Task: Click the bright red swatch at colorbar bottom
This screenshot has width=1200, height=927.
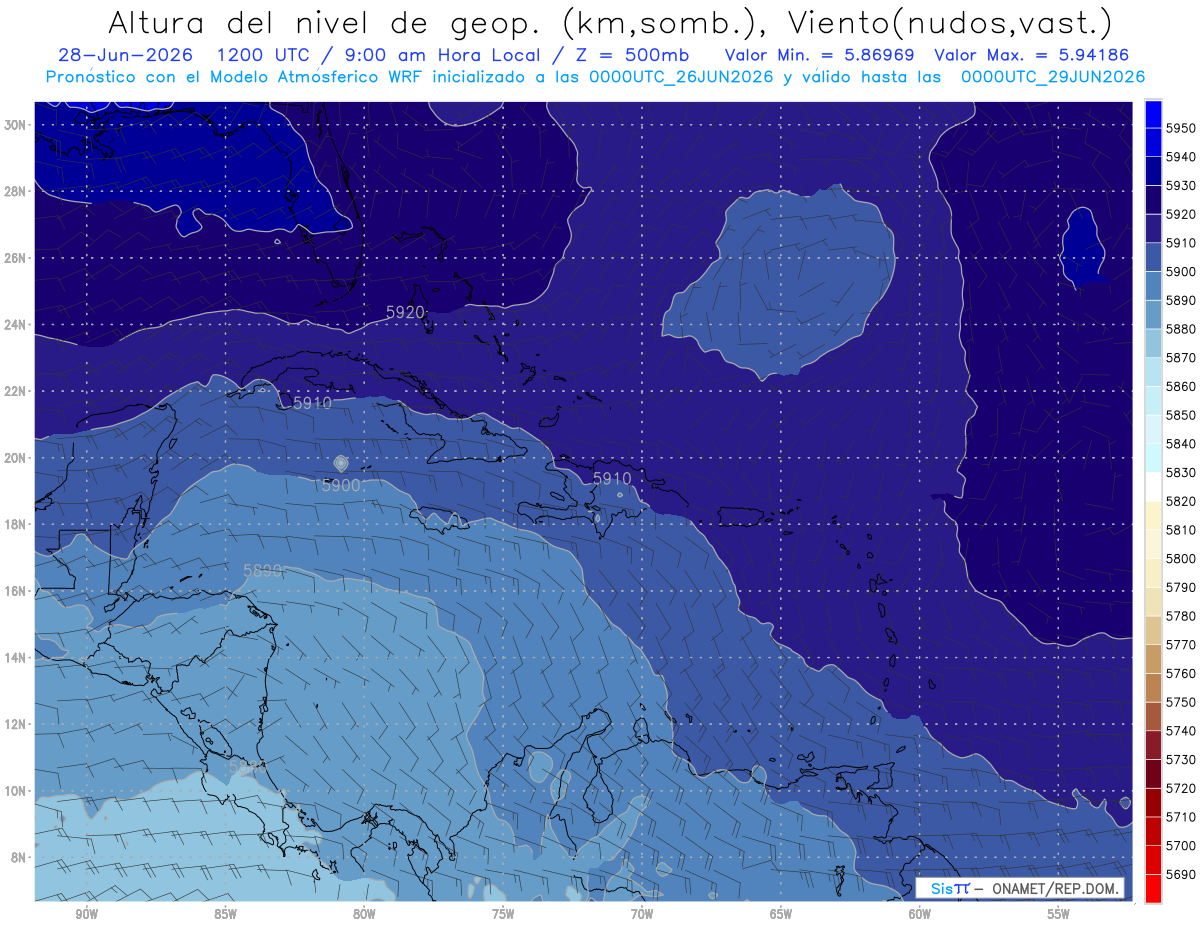Action: coord(1153,888)
